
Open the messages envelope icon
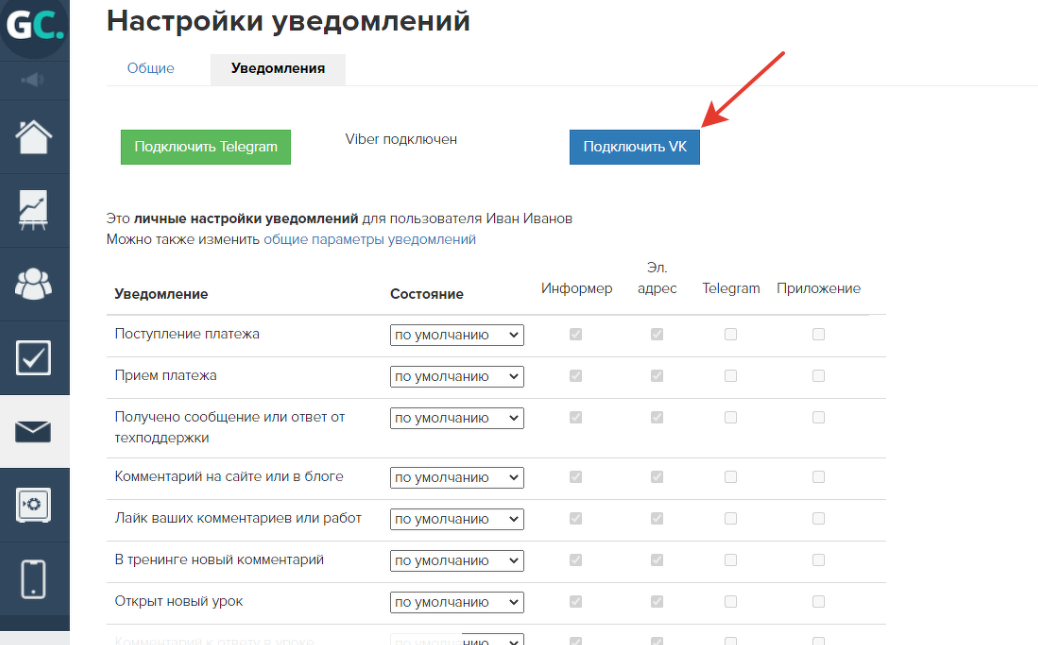click(33, 432)
